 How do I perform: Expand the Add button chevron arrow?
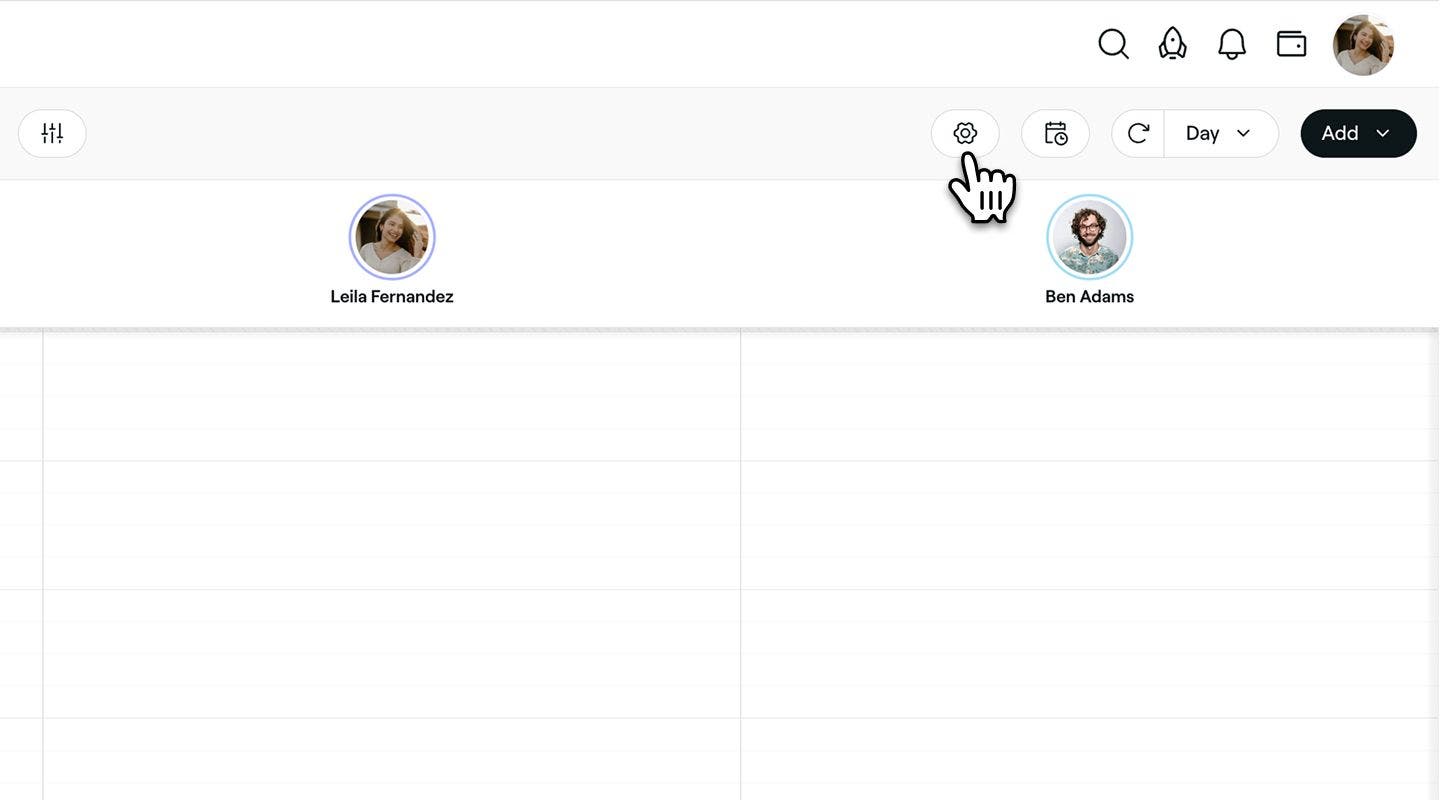(x=1383, y=133)
